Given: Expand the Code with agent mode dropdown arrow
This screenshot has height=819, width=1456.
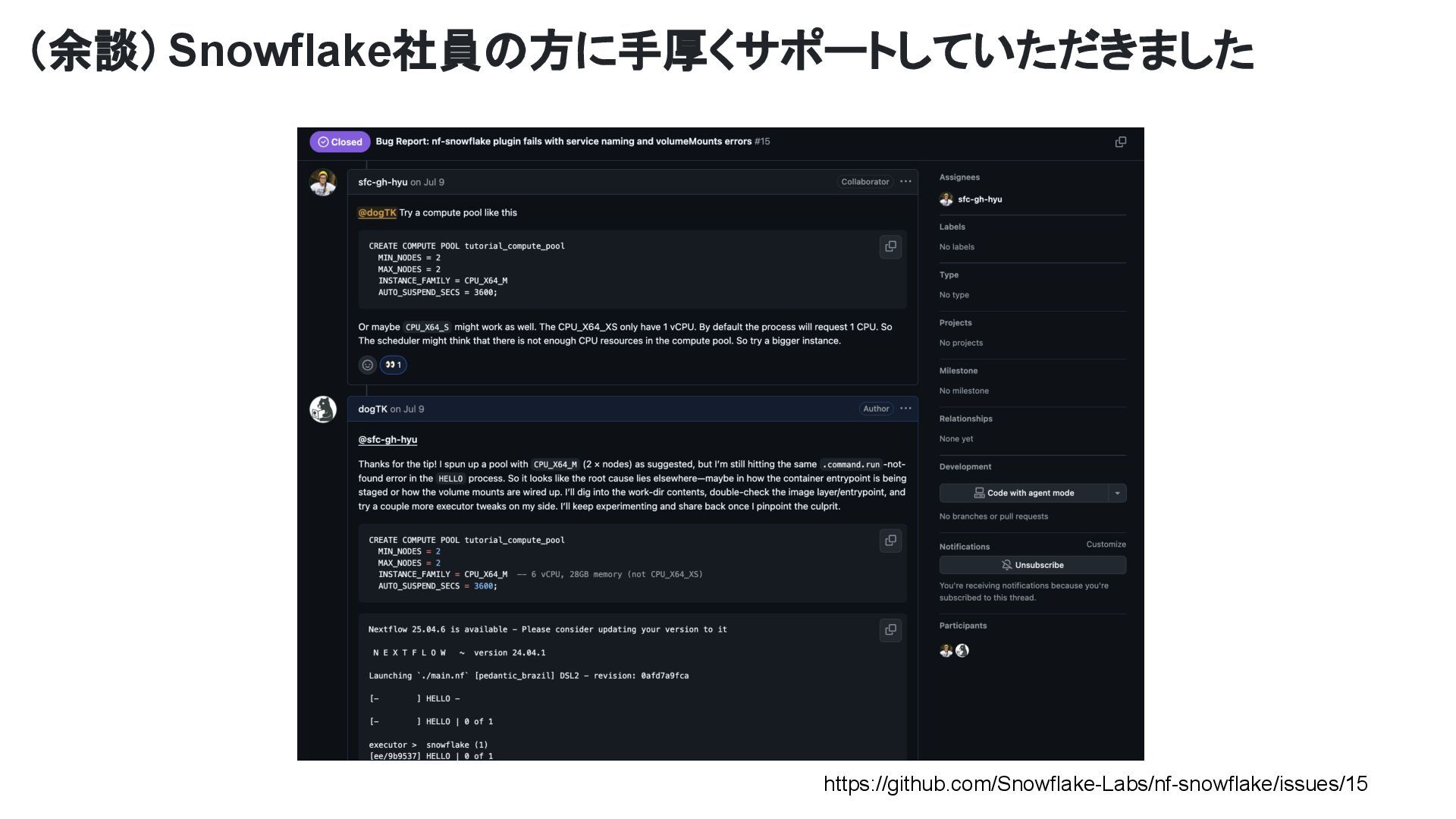Looking at the screenshot, I should (1117, 493).
